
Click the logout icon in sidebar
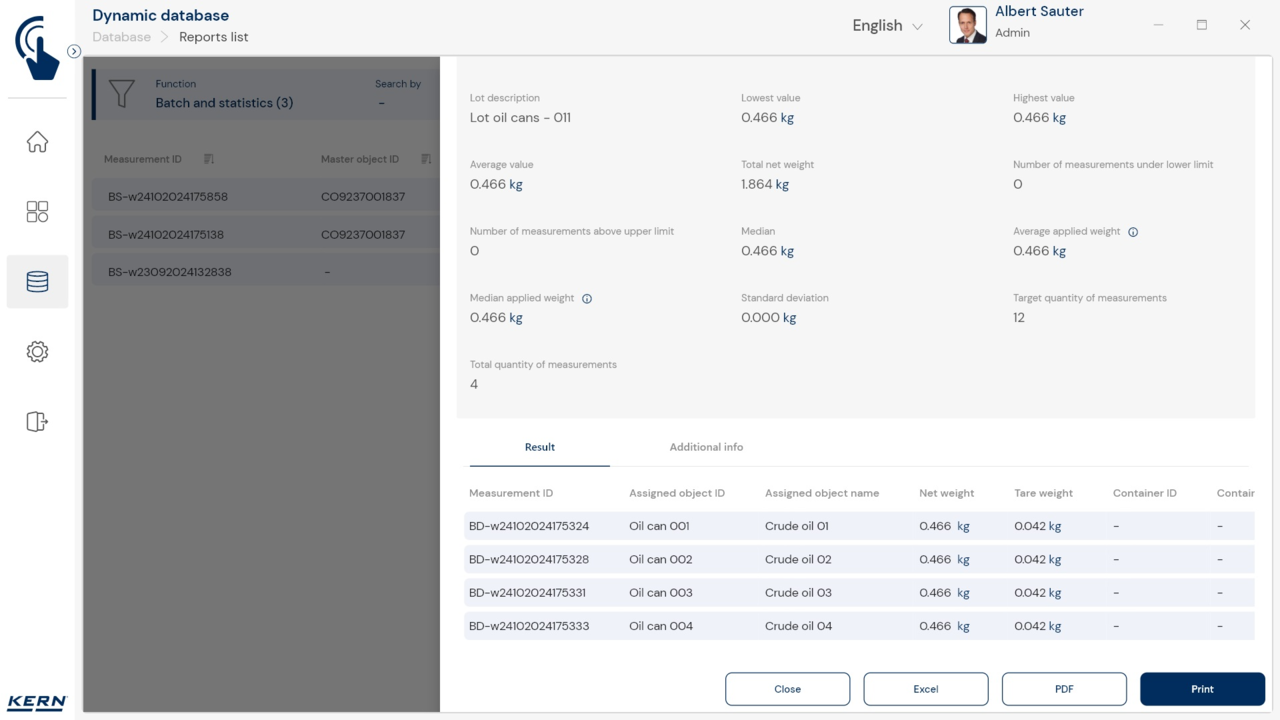[37, 422]
